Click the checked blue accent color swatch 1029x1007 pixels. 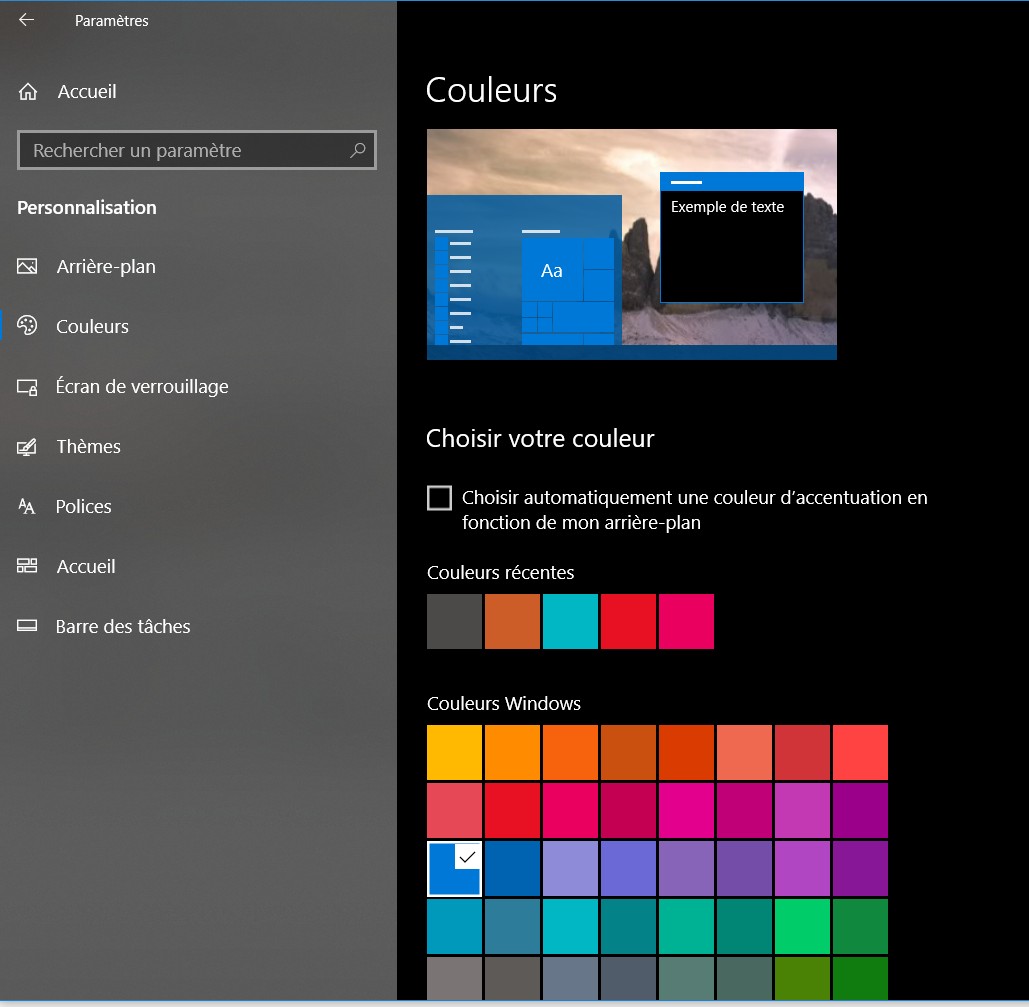pos(454,868)
